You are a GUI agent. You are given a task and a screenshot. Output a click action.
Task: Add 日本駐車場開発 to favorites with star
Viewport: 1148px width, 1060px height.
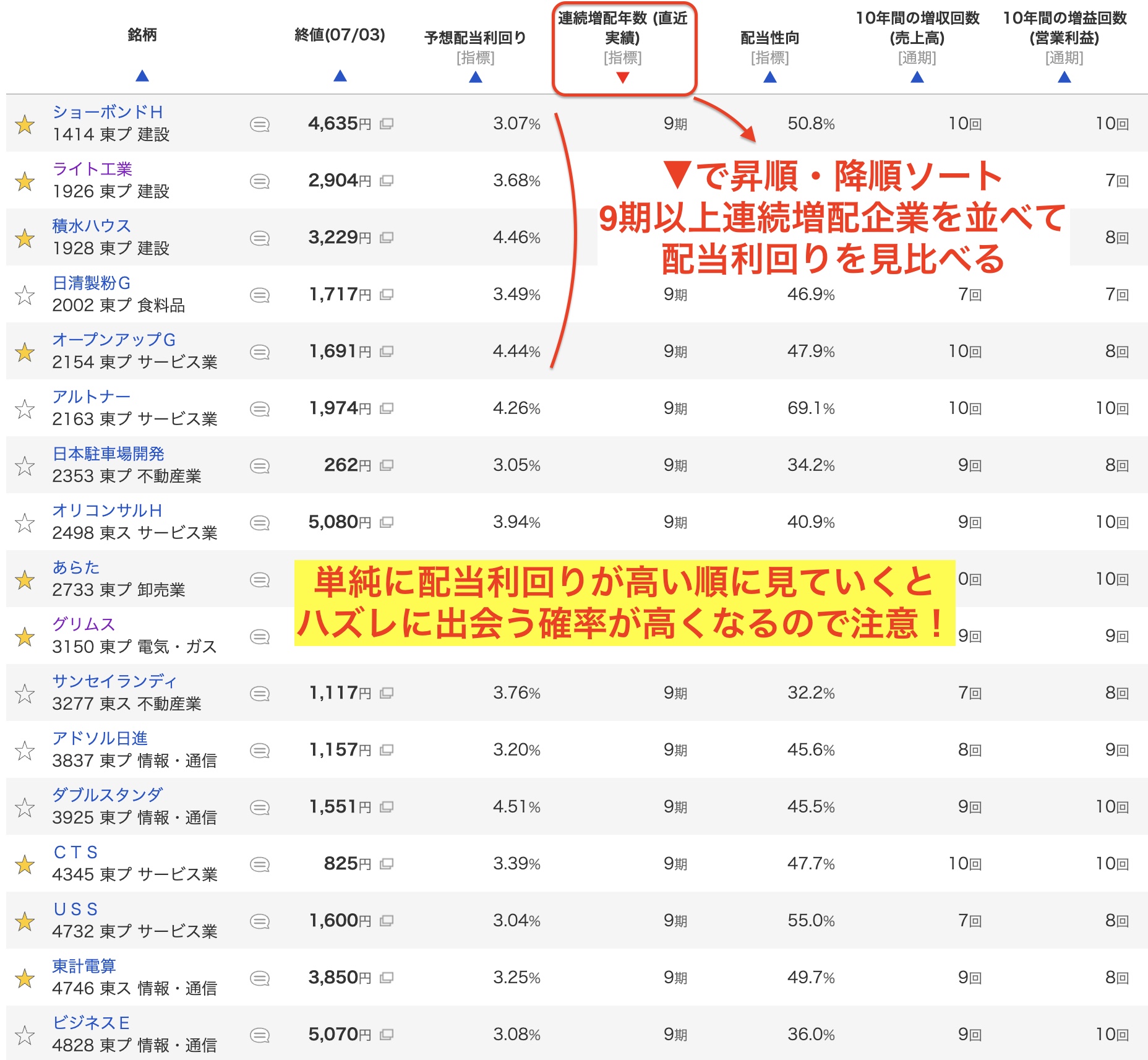click(25, 466)
